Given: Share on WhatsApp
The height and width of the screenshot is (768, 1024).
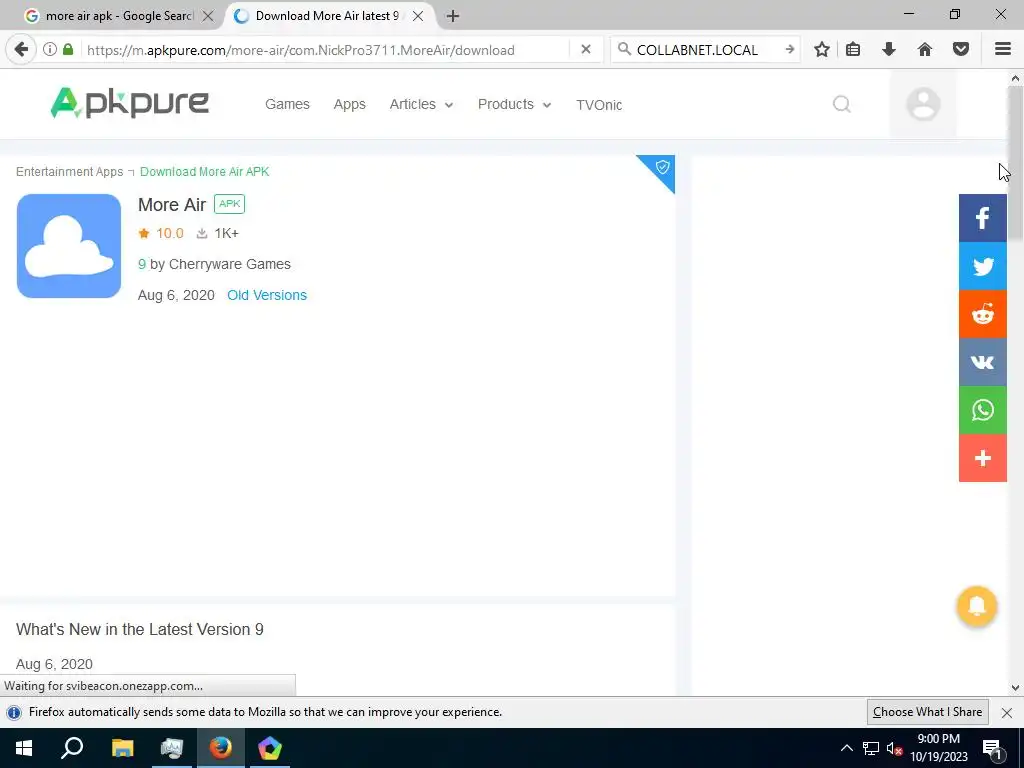Looking at the screenshot, I should 982,410.
